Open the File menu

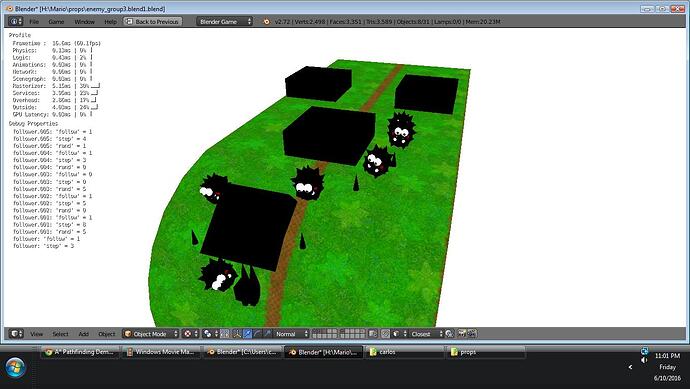[34, 22]
